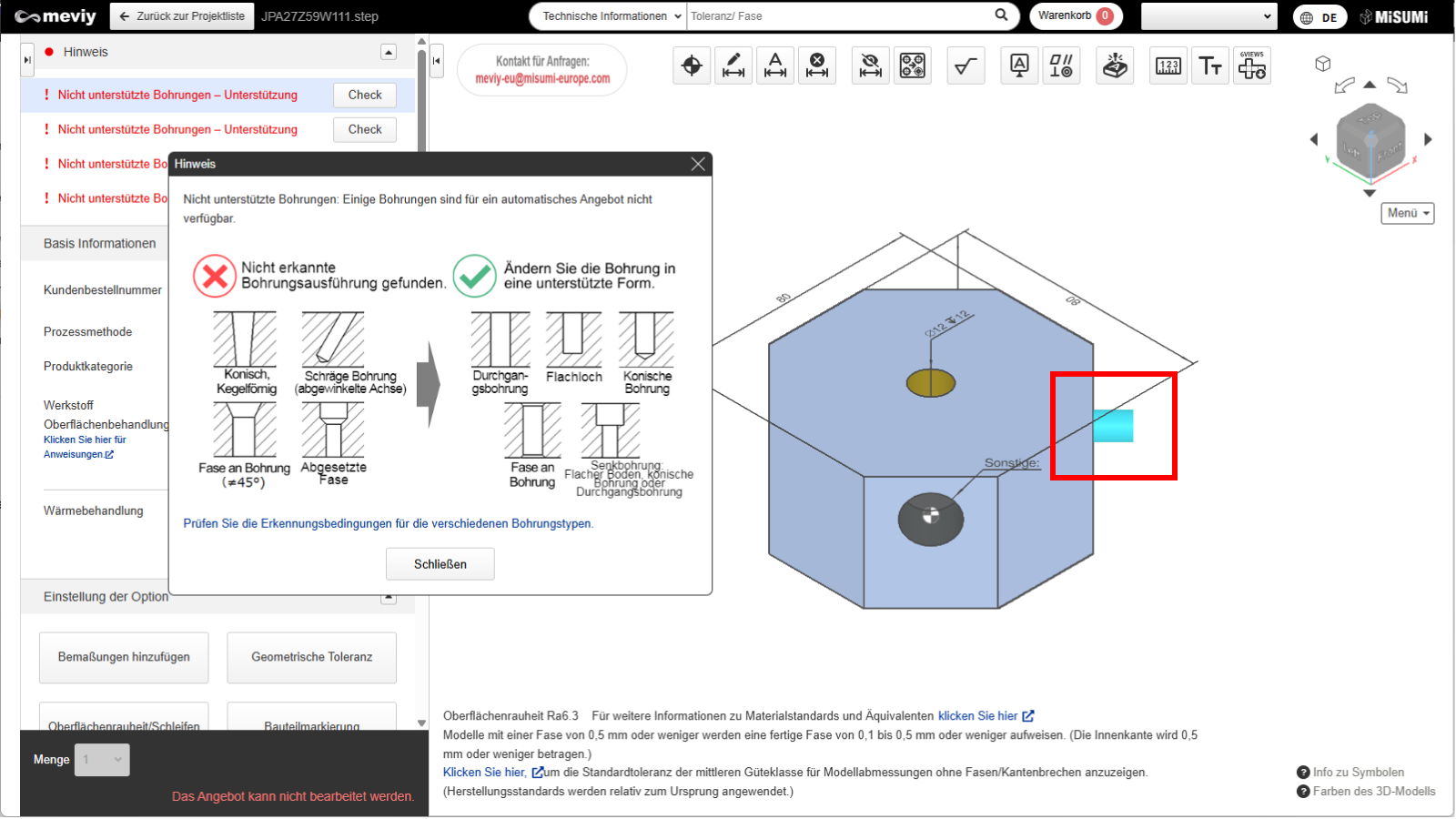Screen dimensions: 1456x819
Task: Open the hole pattern conversion icon
Action: click(x=913, y=66)
